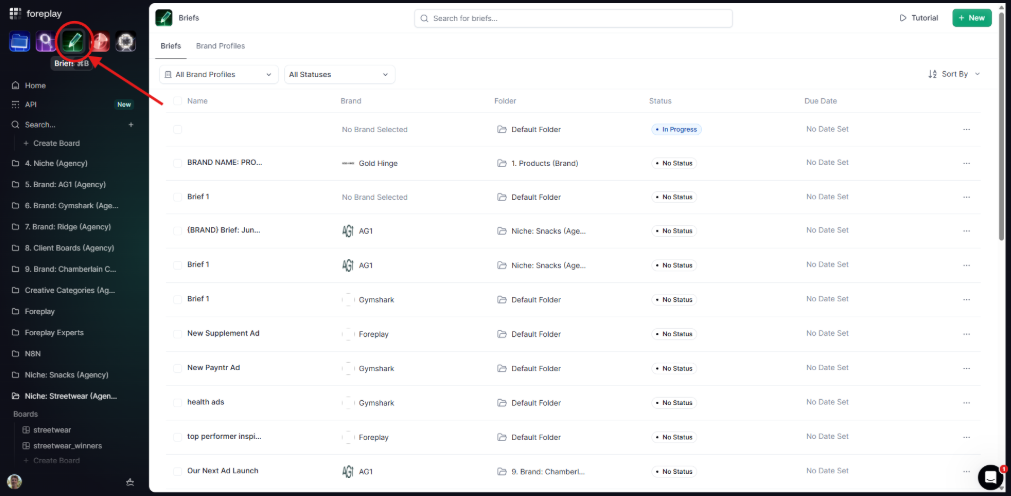Screen dimensions: 1011x496
Task: Open the In Progress status dropdown
Action: (x=676, y=129)
